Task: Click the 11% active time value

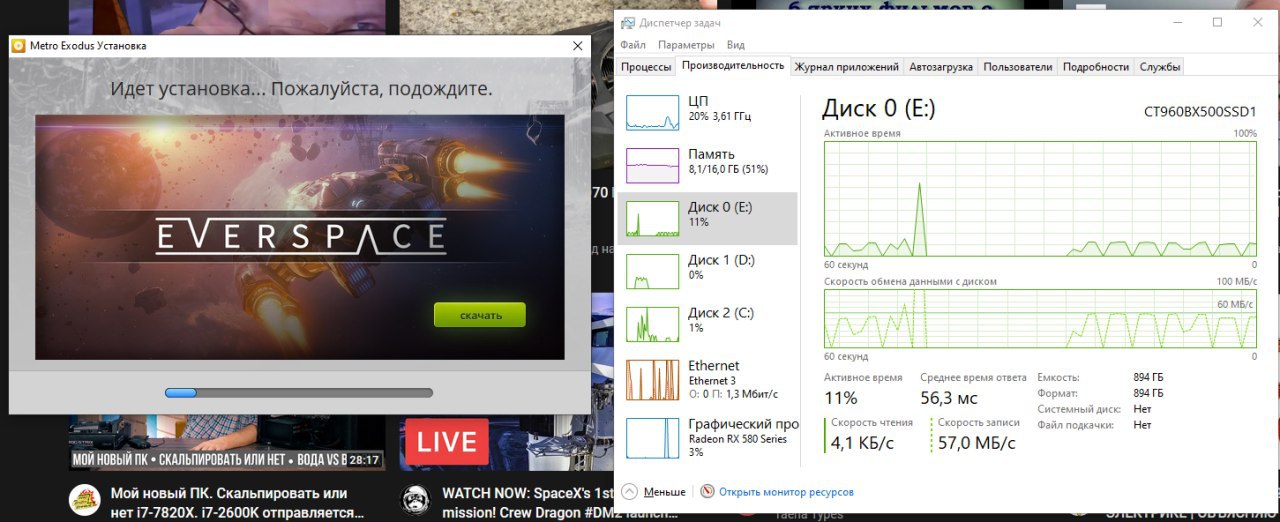Action: (841, 398)
